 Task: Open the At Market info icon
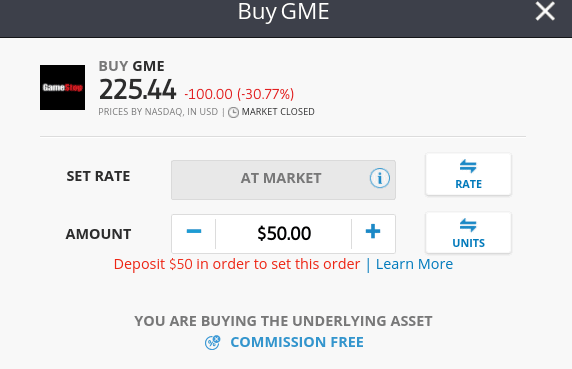tap(380, 178)
